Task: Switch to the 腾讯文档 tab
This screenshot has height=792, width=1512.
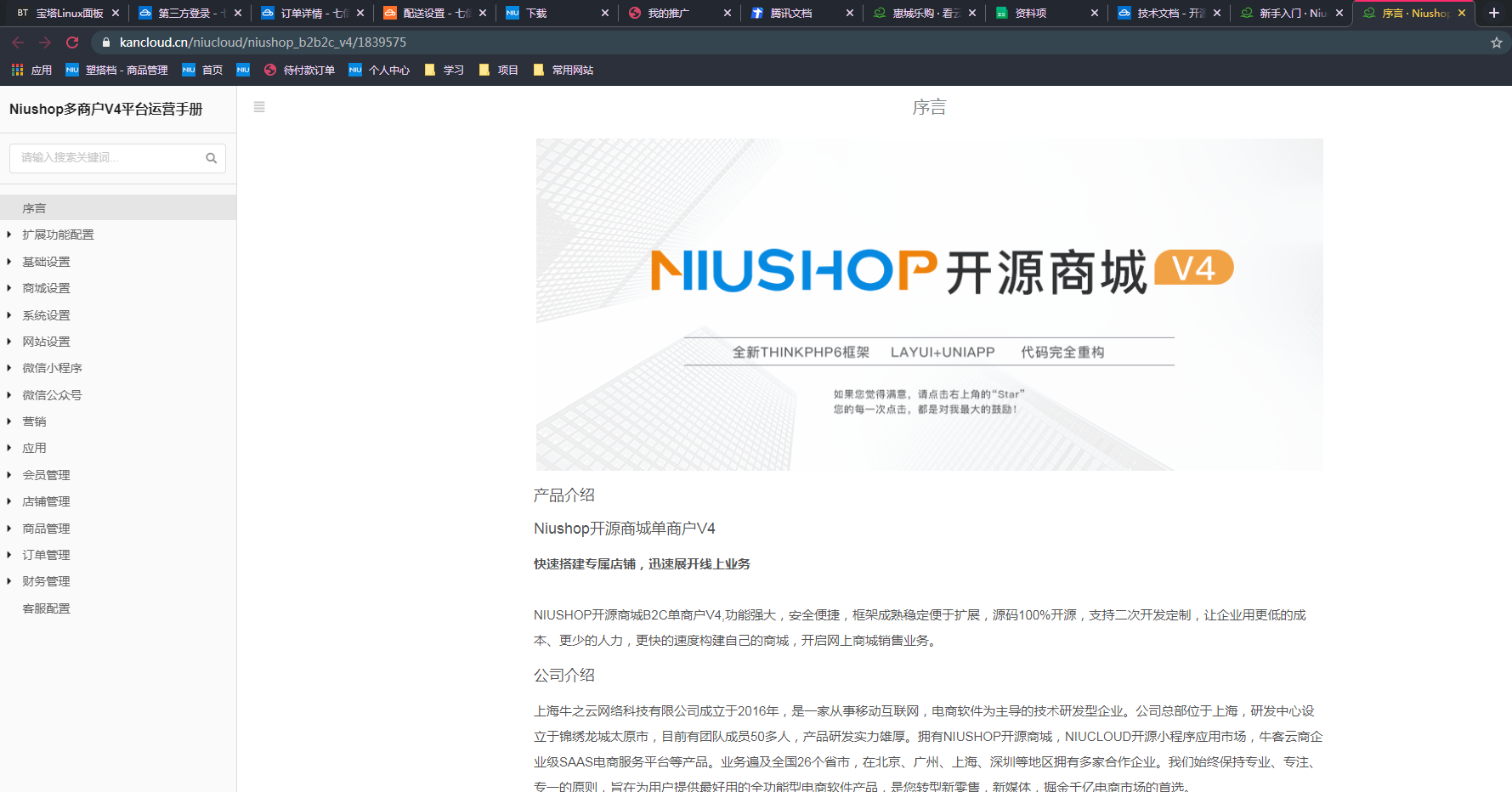Action: point(801,13)
